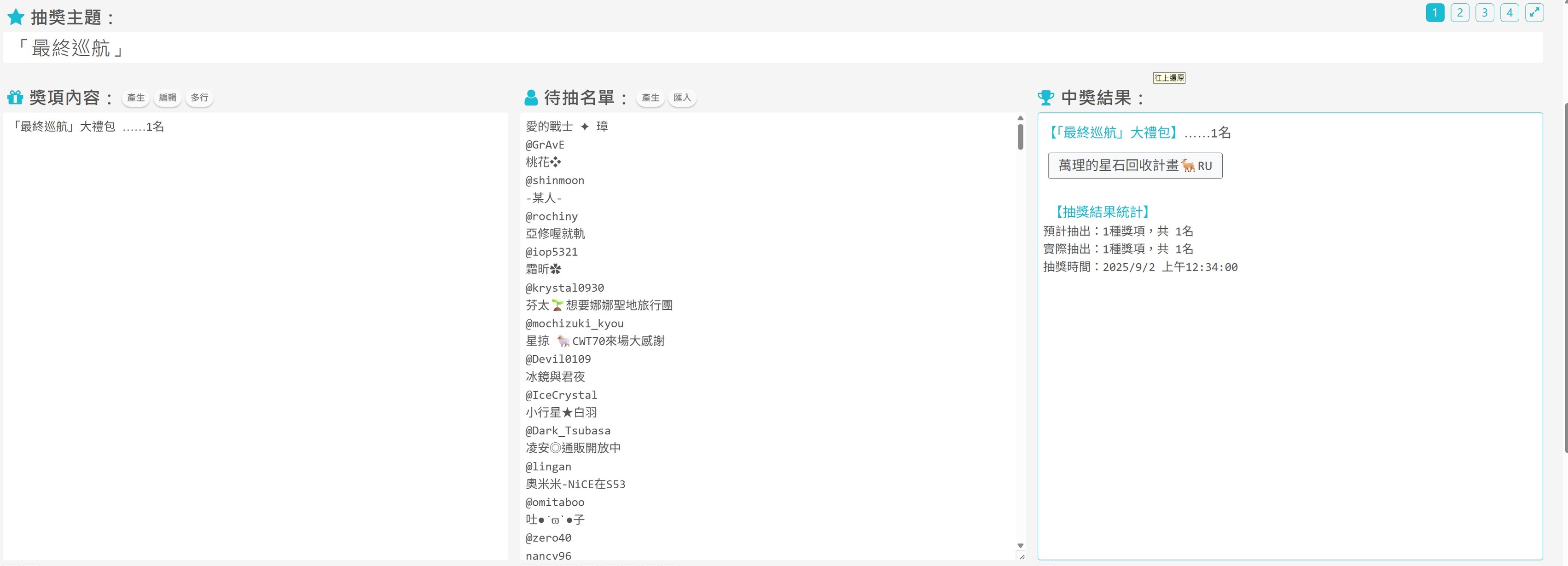The image size is (1568, 566).
Task: Click the fullscreen expand arrows icon
Action: click(x=1534, y=12)
